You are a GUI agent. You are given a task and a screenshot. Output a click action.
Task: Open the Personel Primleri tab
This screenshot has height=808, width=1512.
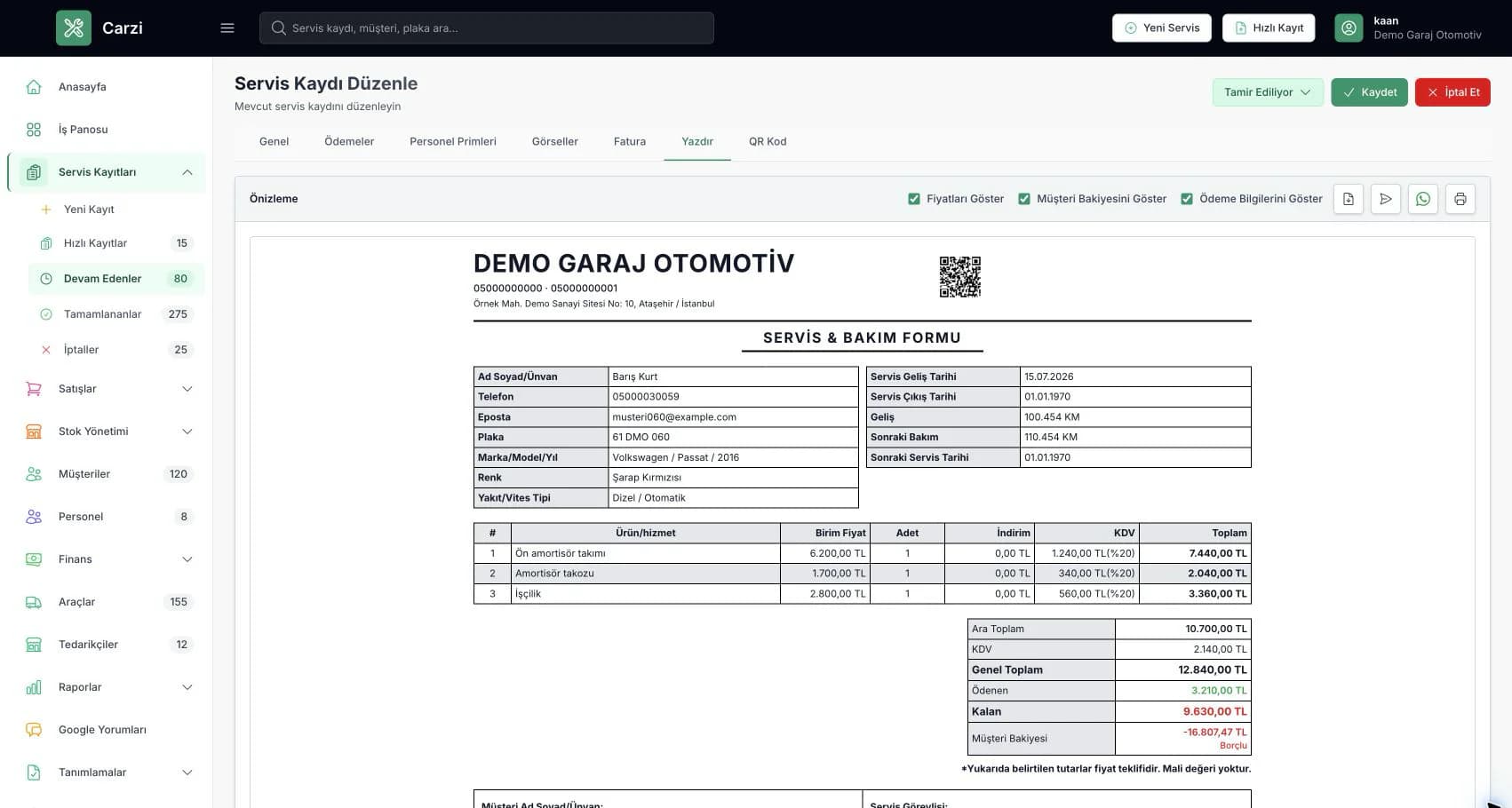(453, 141)
